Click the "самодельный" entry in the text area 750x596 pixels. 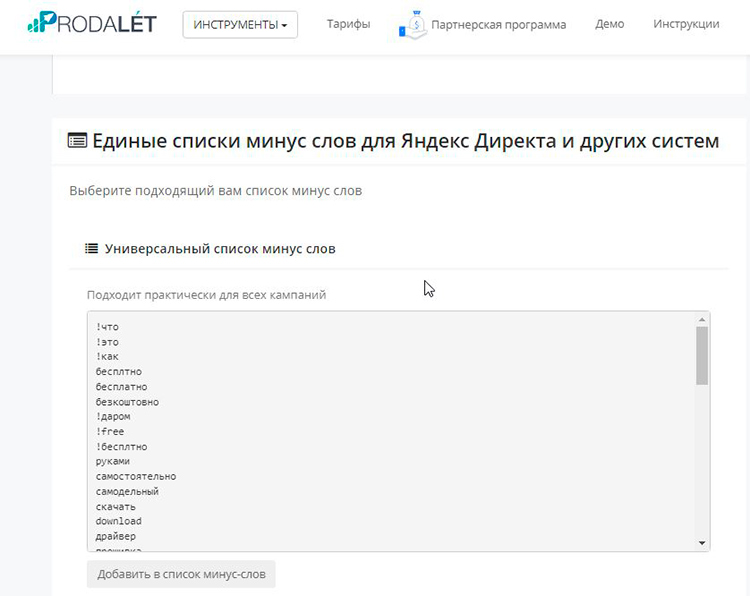(127, 492)
